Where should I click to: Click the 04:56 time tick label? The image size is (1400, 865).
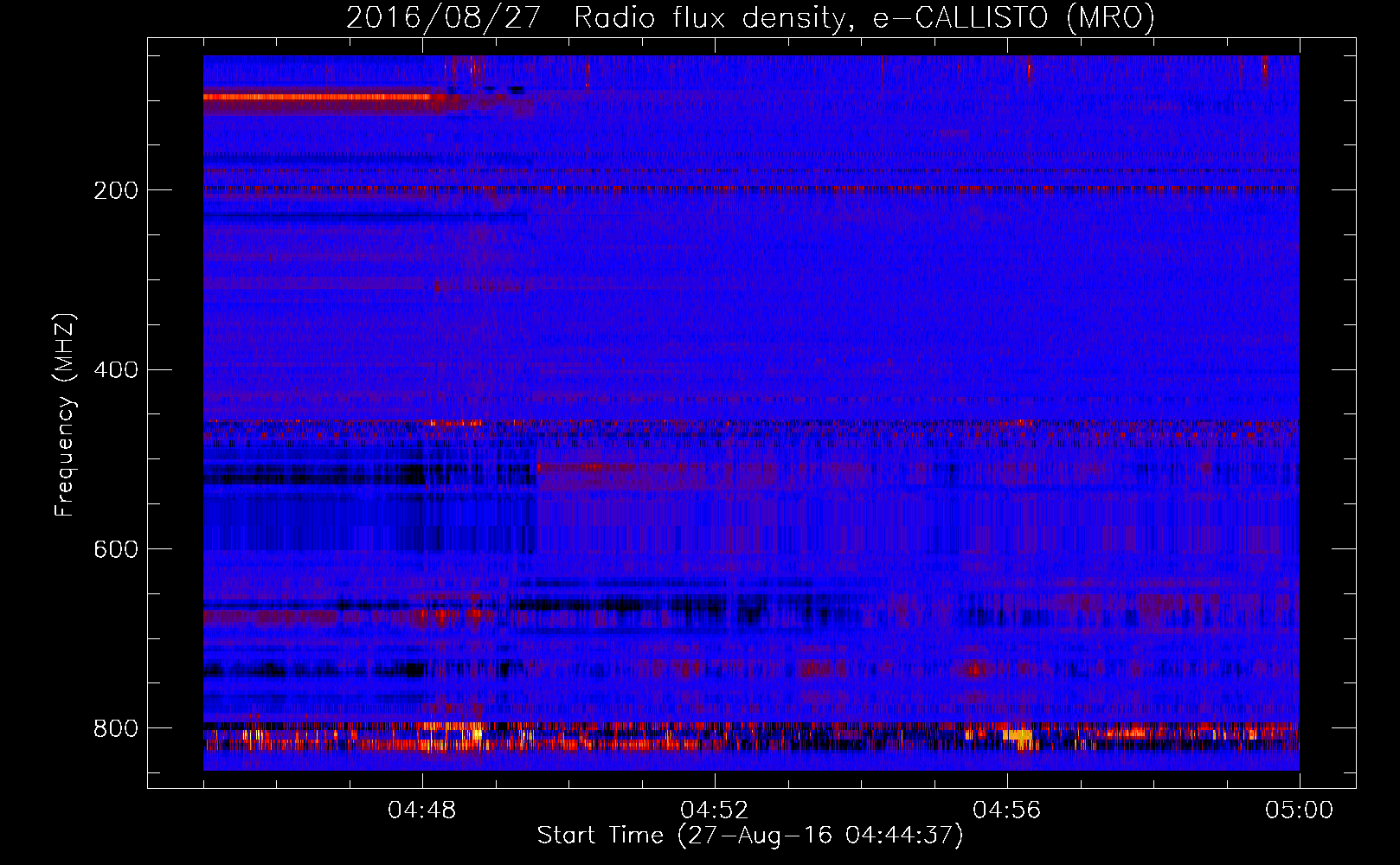click(1007, 811)
